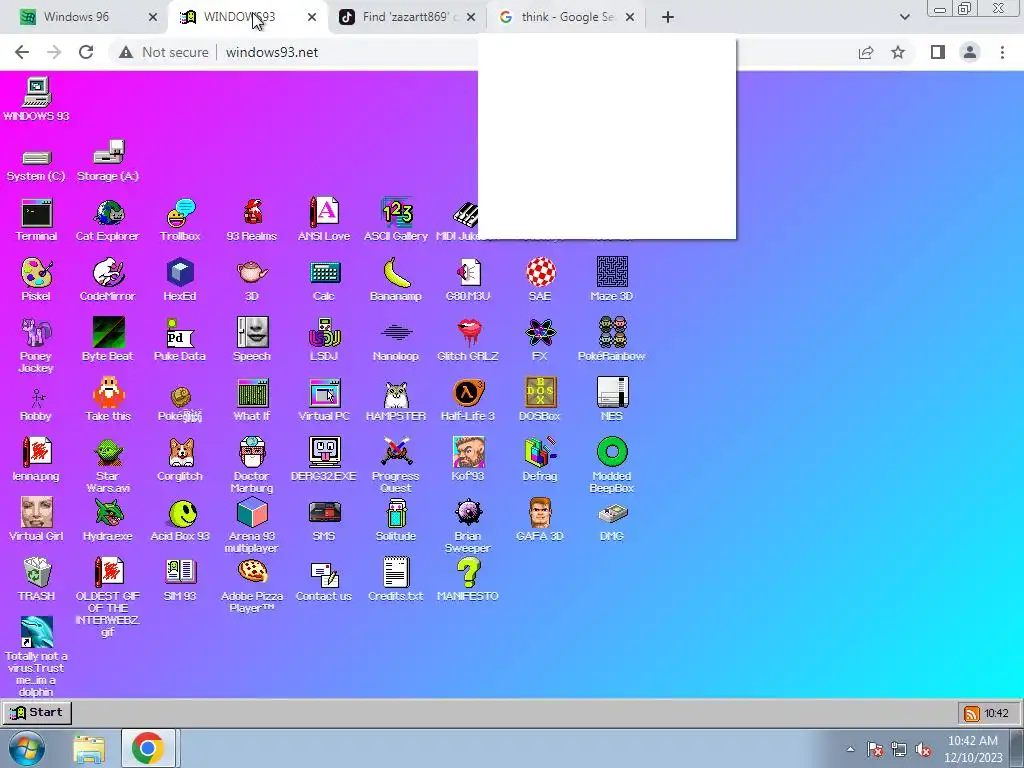
Task: Launch Brian Sweeper
Action: [468, 526]
